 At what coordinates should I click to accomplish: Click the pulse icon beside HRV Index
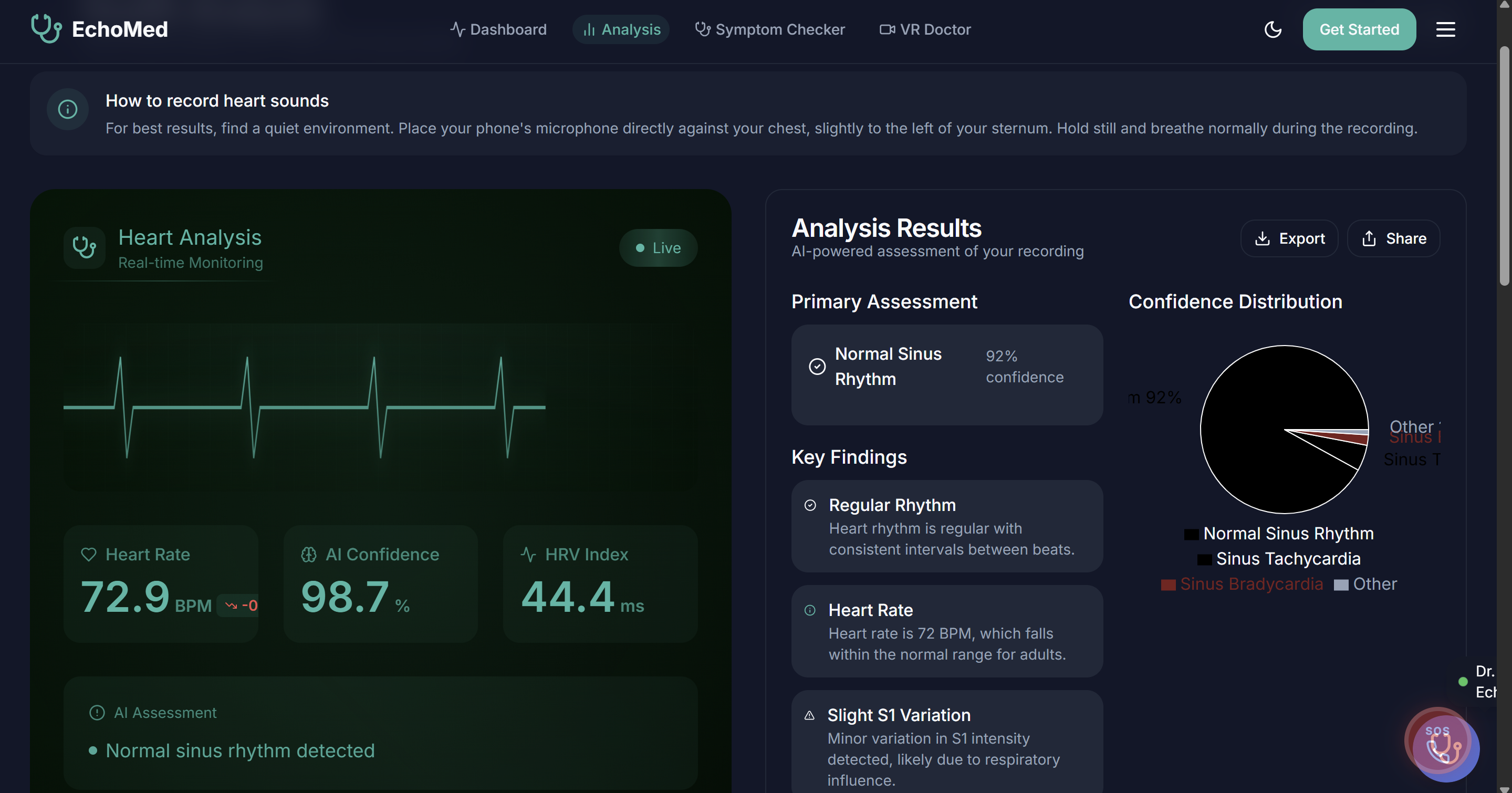[528, 554]
